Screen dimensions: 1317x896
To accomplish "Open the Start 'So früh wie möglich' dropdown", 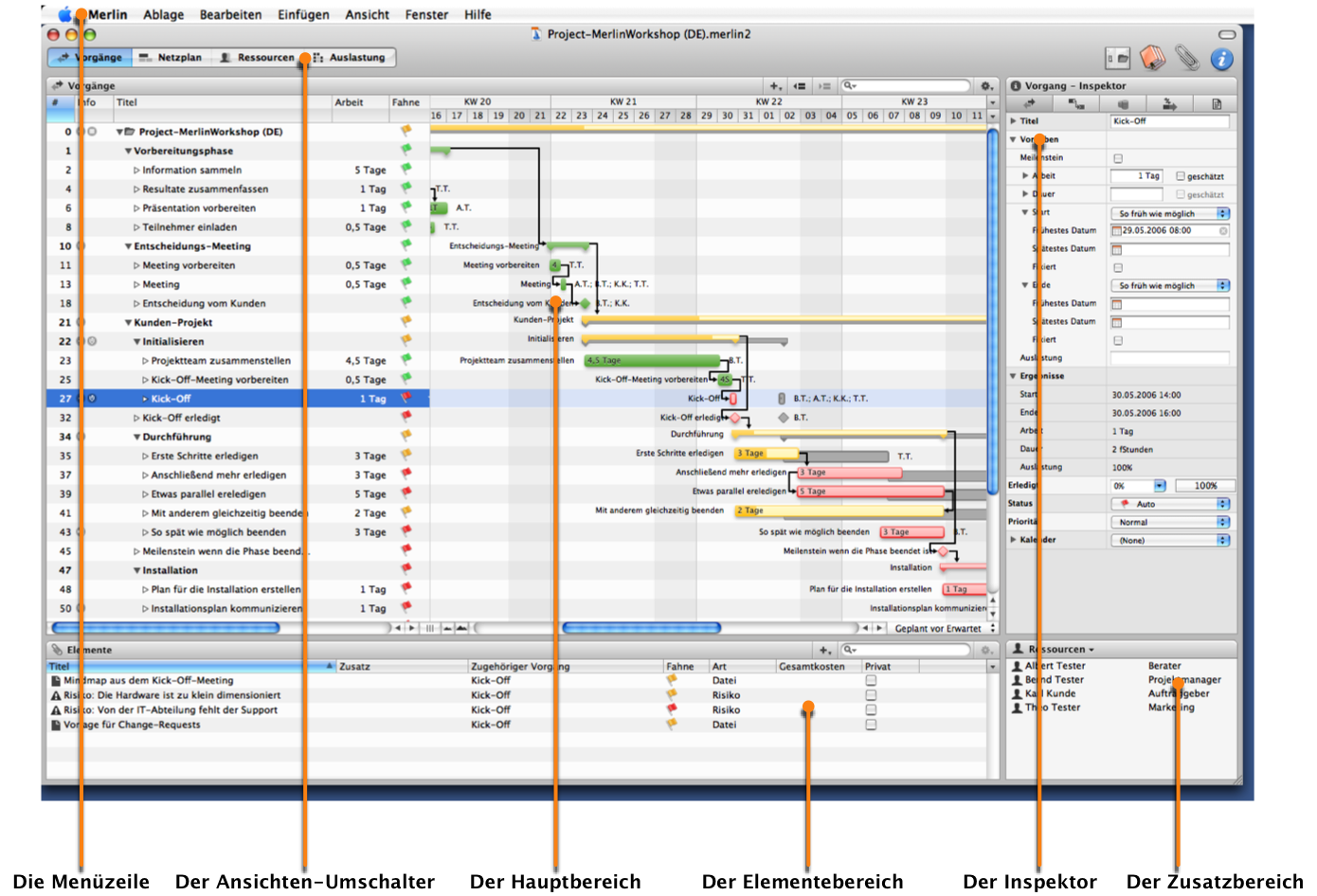I will (x=1170, y=213).
